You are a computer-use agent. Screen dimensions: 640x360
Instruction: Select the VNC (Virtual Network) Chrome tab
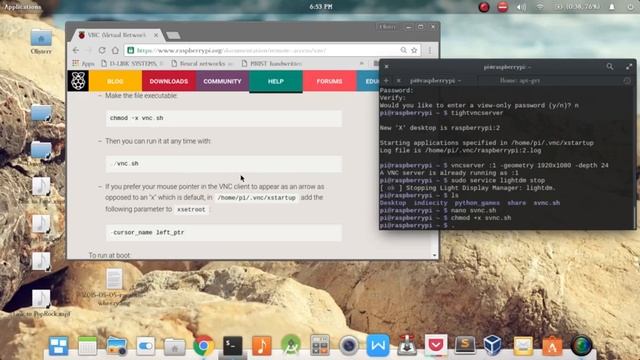(x=117, y=35)
